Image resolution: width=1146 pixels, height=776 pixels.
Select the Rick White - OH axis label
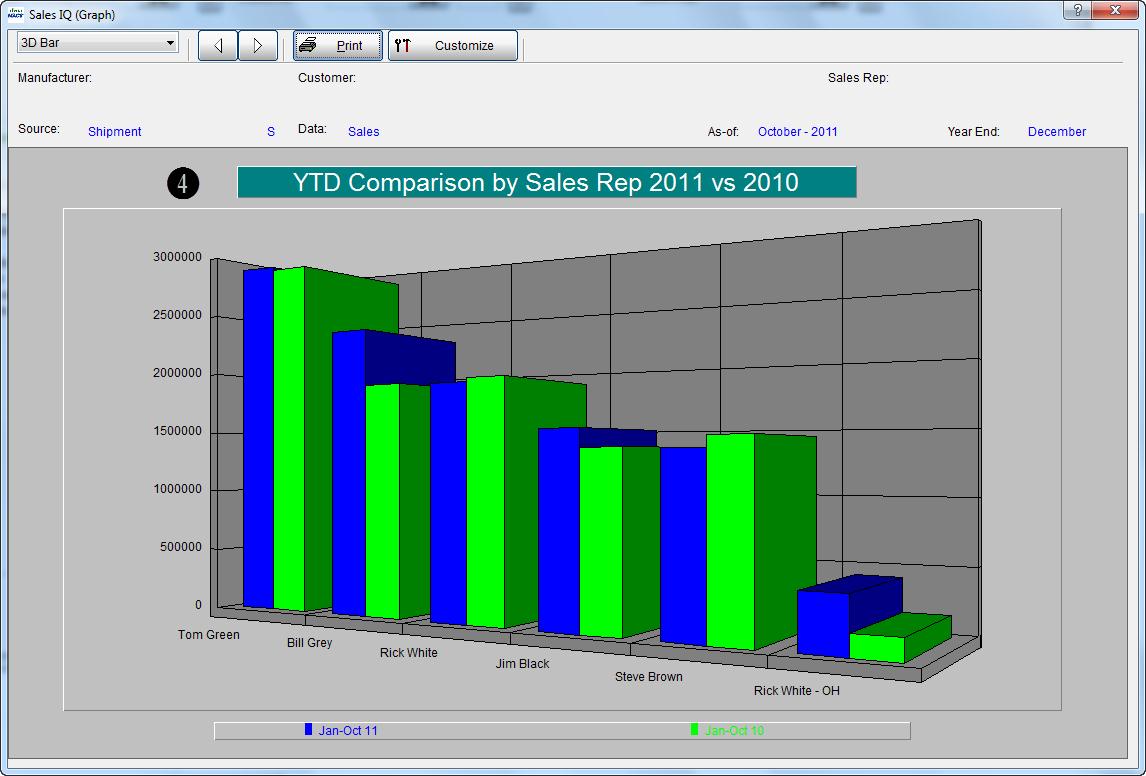[797, 691]
